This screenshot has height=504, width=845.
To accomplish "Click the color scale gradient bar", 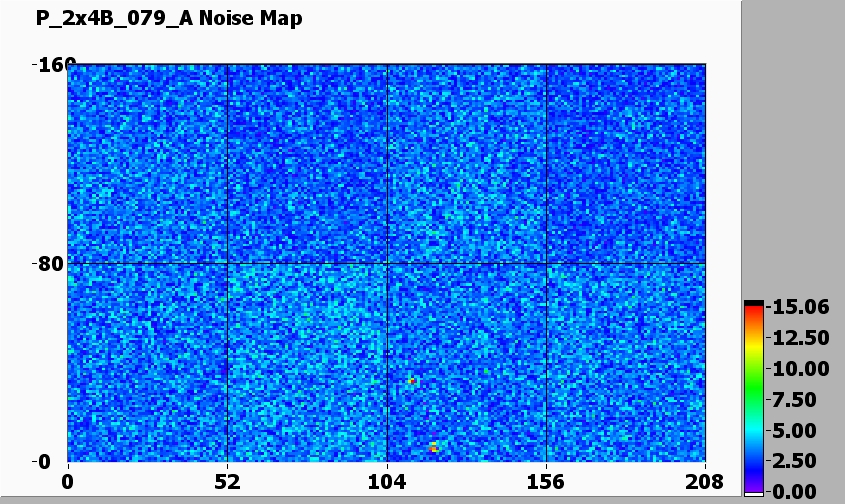I will [753, 397].
